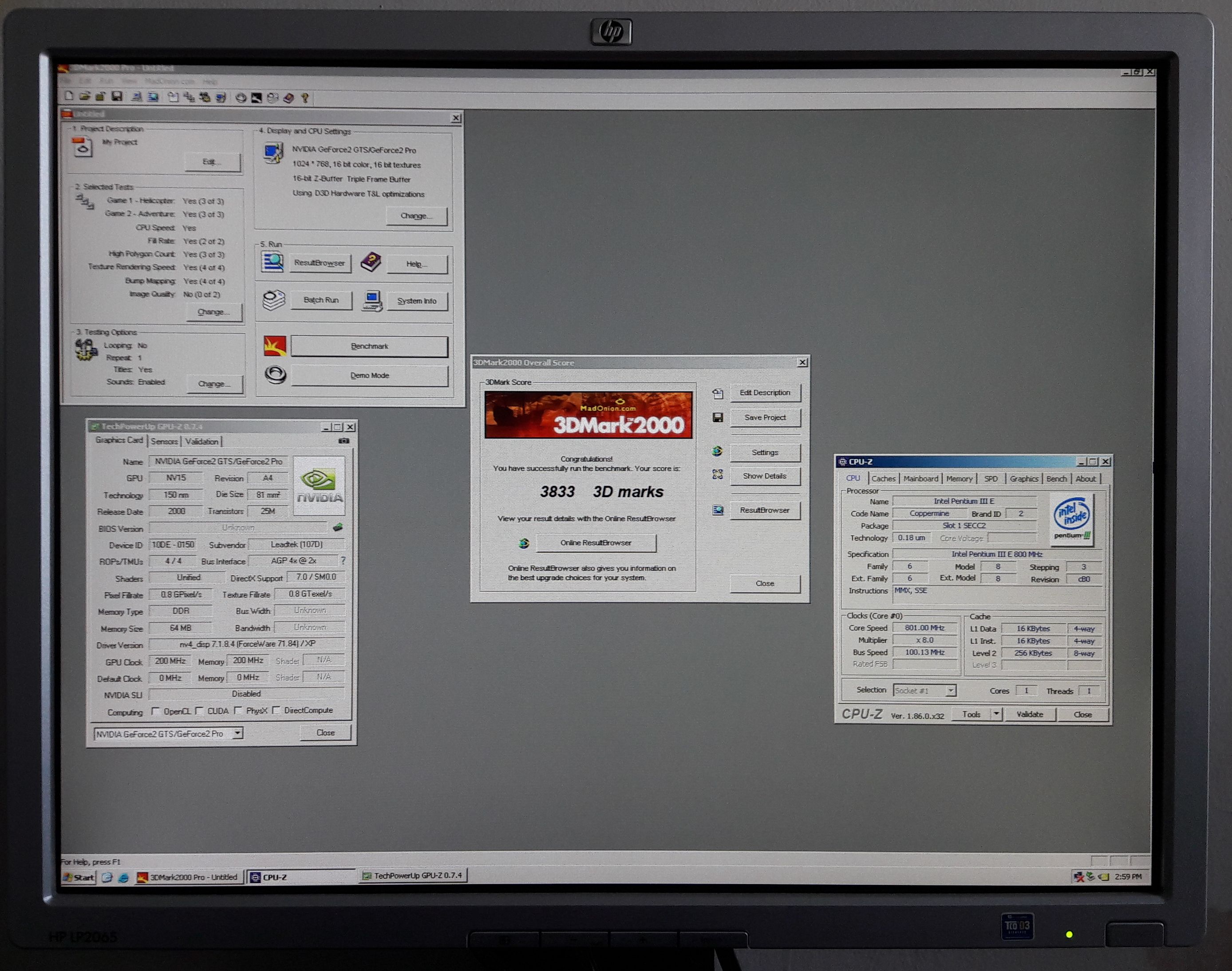Click the BIOS save chip icon in GPU-Z

click(338, 527)
